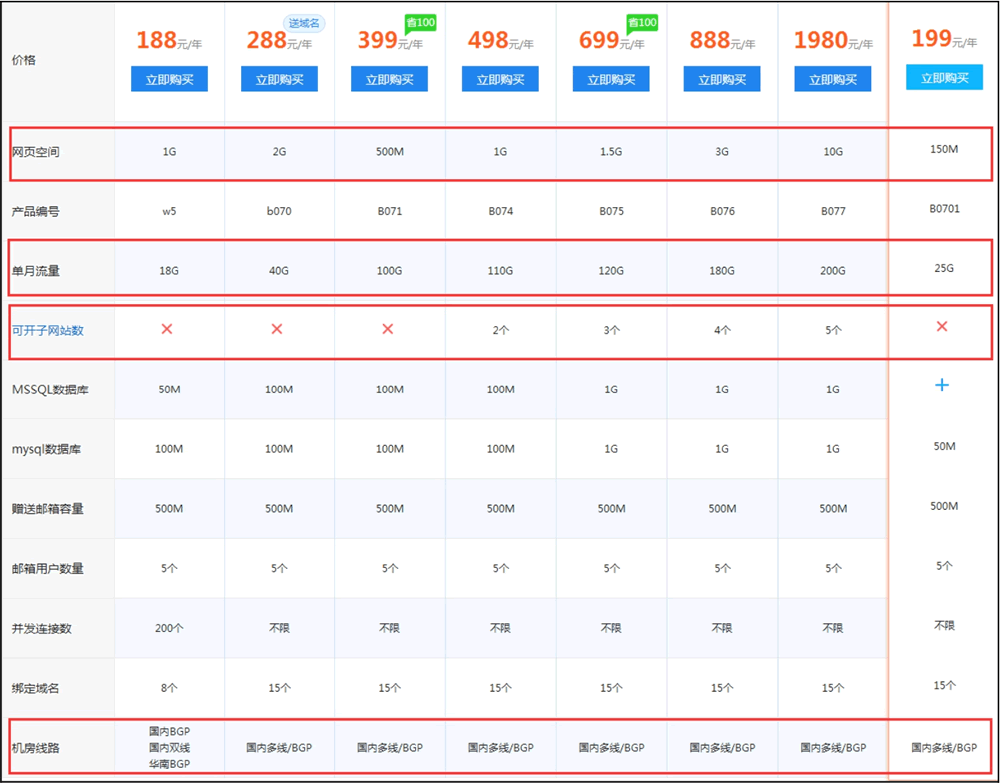Click the green 省100 badge on 699元
This screenshot has height=783, width=1000.
click(x=642, y=23)
